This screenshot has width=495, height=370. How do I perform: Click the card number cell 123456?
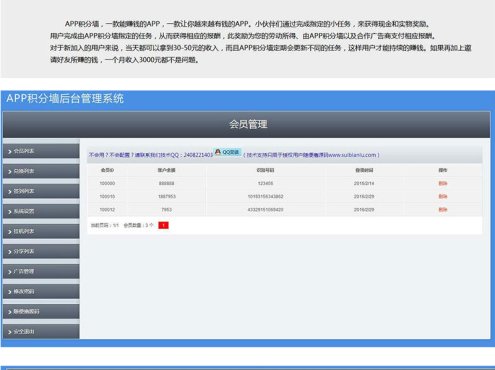click(265, 183)
